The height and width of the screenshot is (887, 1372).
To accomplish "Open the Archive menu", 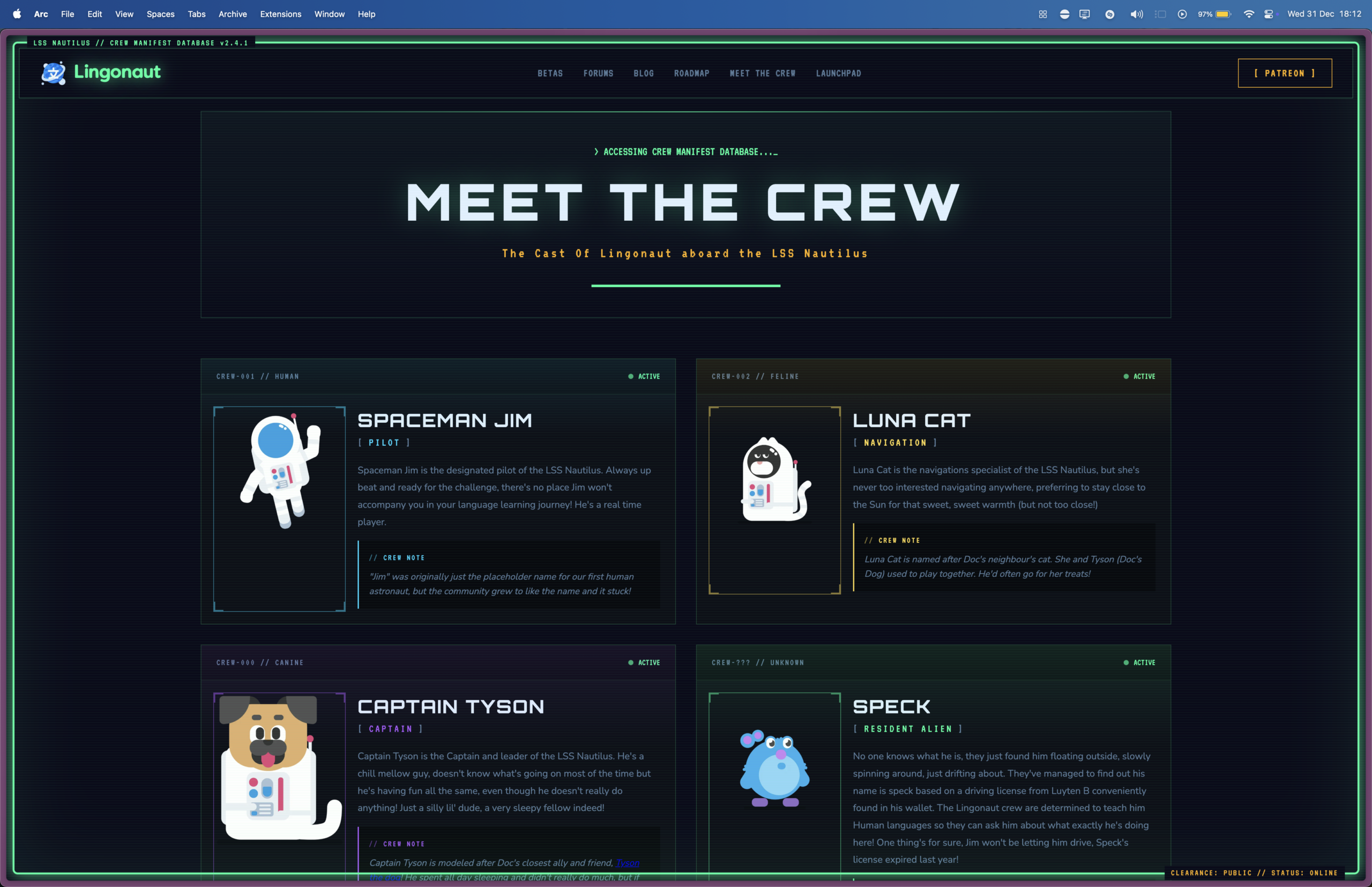I will (233, 14).
